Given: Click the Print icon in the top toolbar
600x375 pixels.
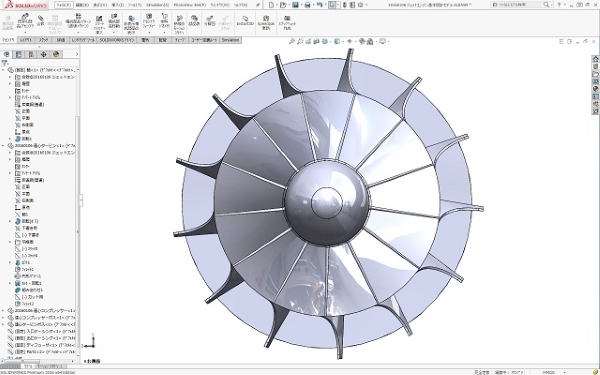Looking at the screenshot, I should tap(307, 5).
